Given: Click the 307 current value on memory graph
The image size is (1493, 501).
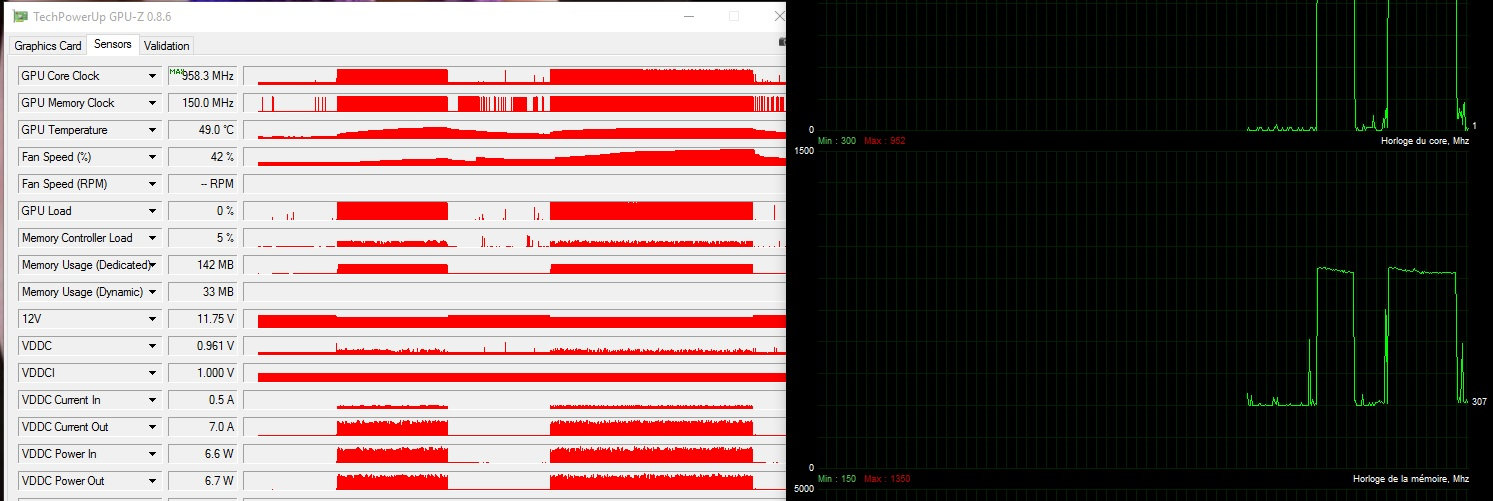Looking at the screenshot, I should click(1480, 401).
